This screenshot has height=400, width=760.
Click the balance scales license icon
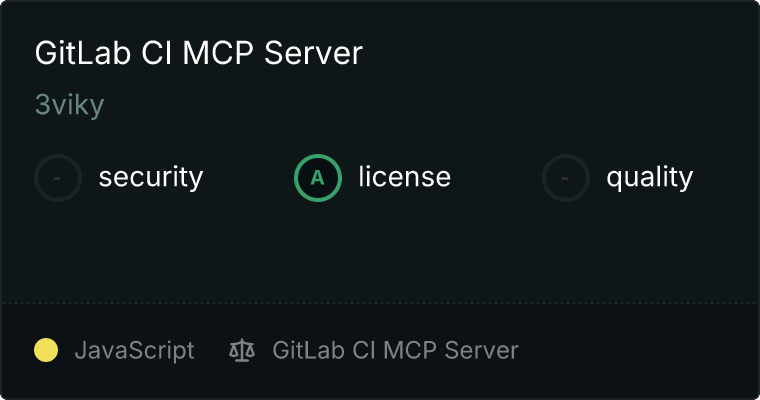[242, 351]
